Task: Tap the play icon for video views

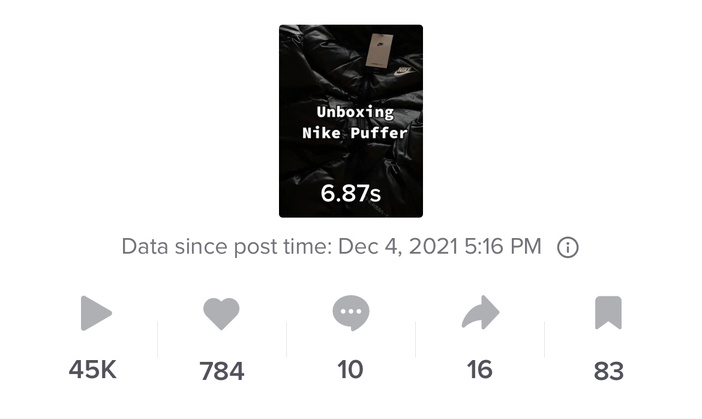Action: 95,314
